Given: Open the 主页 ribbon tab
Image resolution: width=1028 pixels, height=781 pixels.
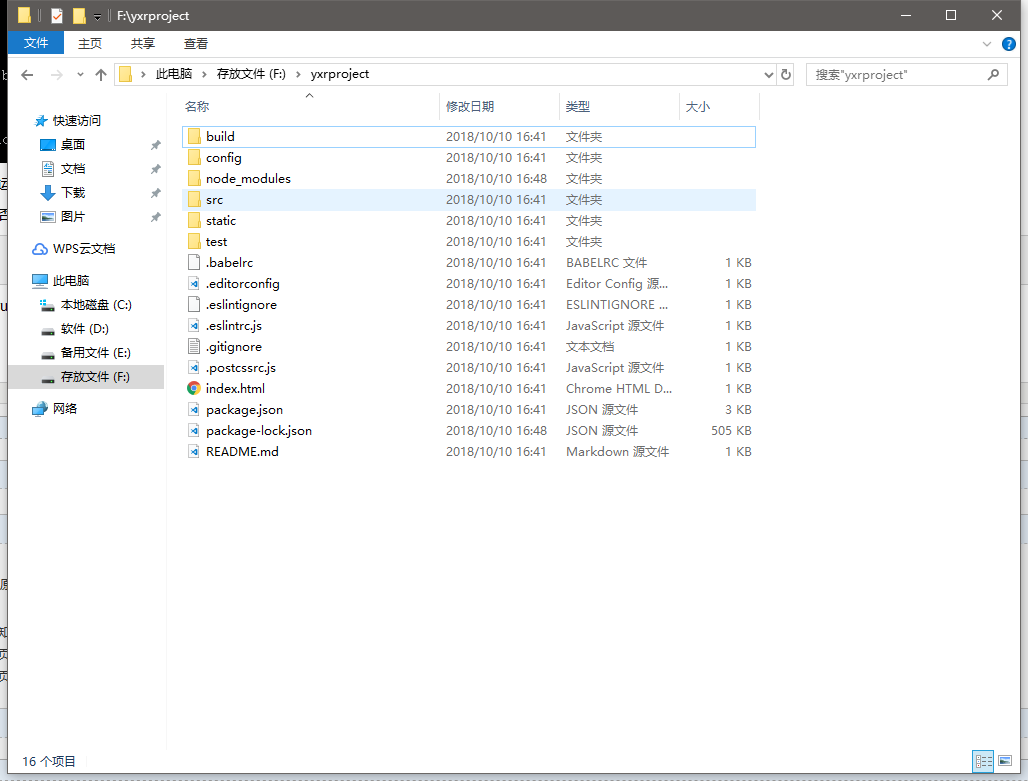Looking at the screenshot, I should tap(90, 43).
